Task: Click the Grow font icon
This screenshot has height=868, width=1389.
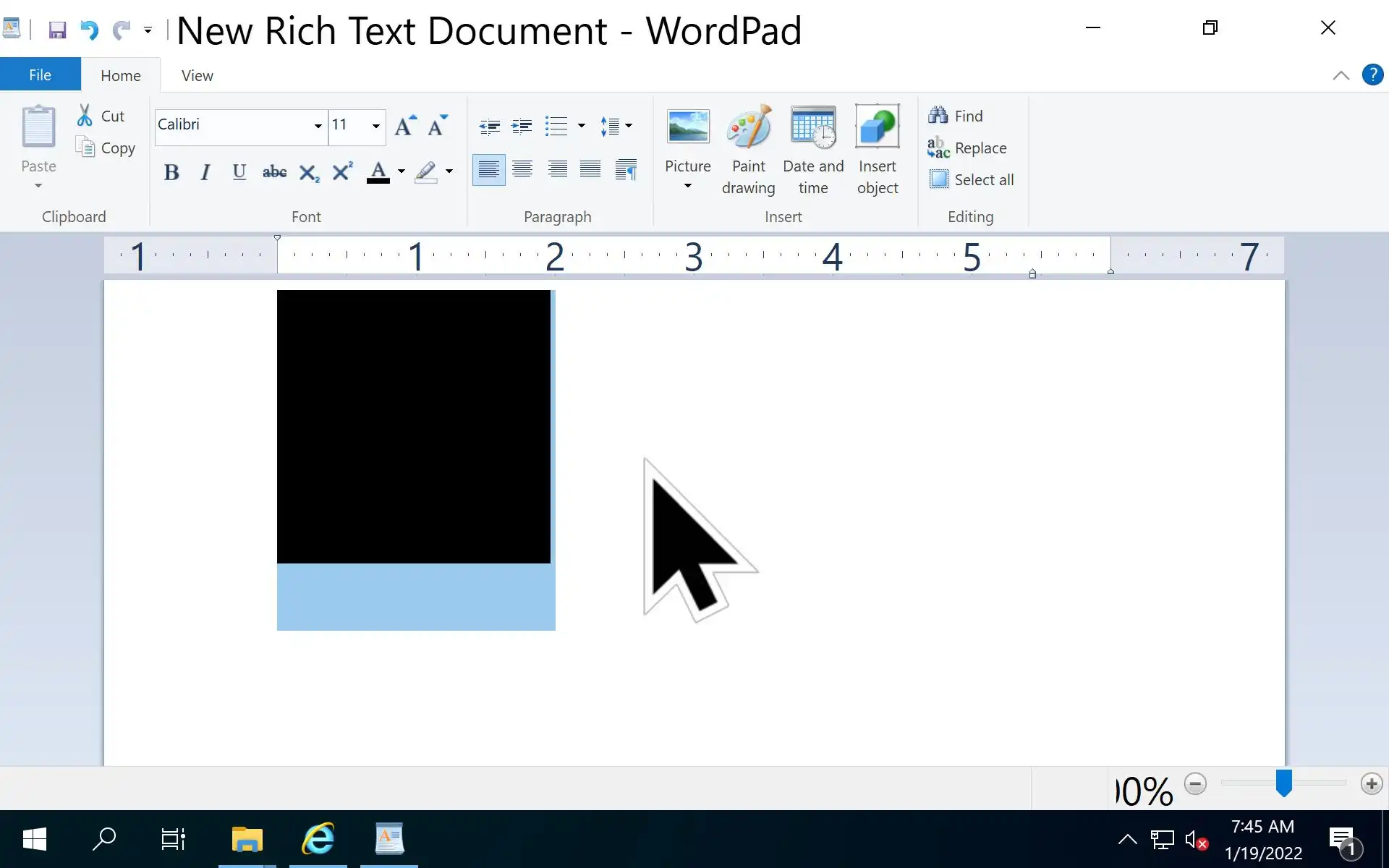Action: click(x=404, y=126)
